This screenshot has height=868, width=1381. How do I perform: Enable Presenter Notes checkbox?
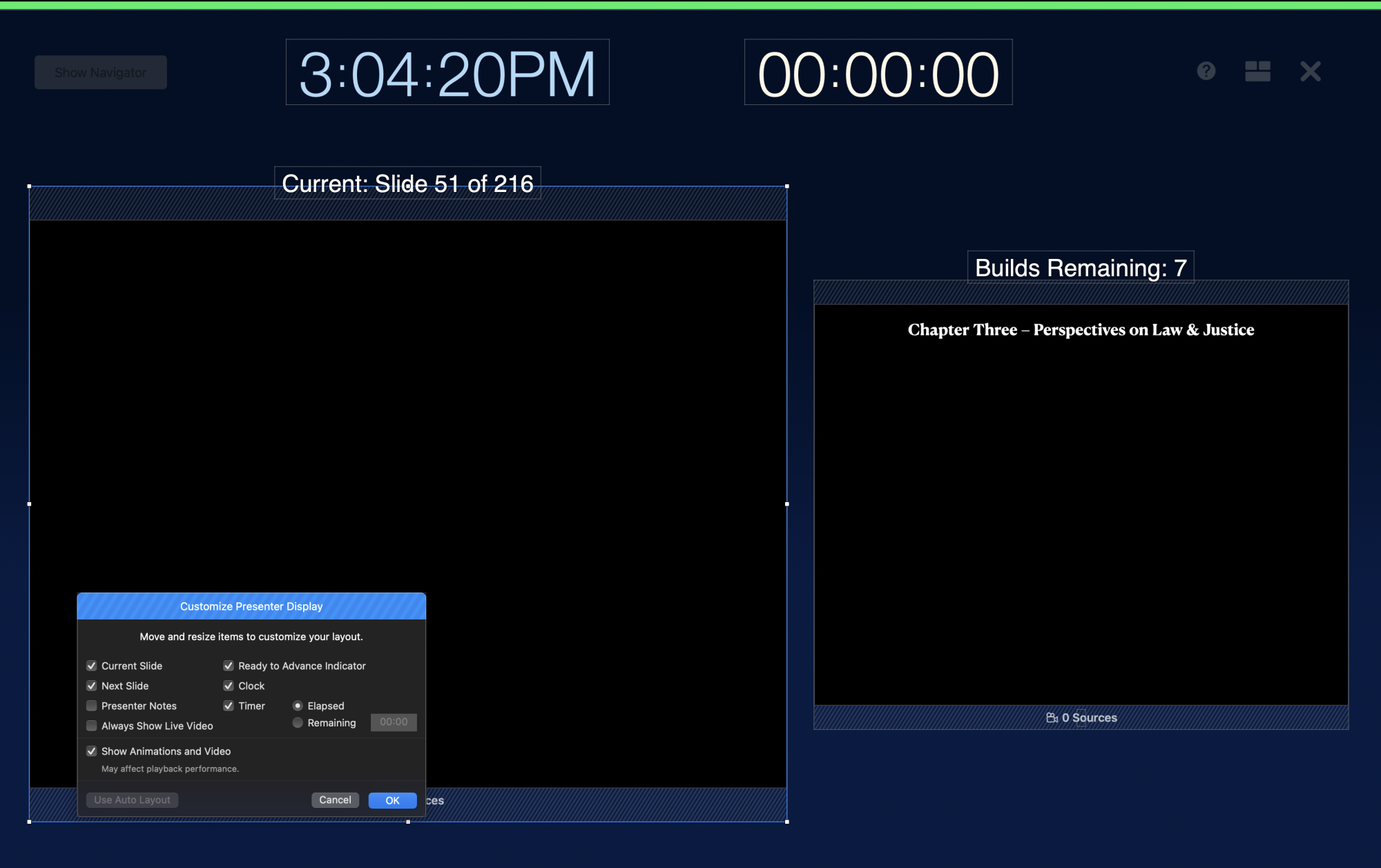click(x=92, y=706)
